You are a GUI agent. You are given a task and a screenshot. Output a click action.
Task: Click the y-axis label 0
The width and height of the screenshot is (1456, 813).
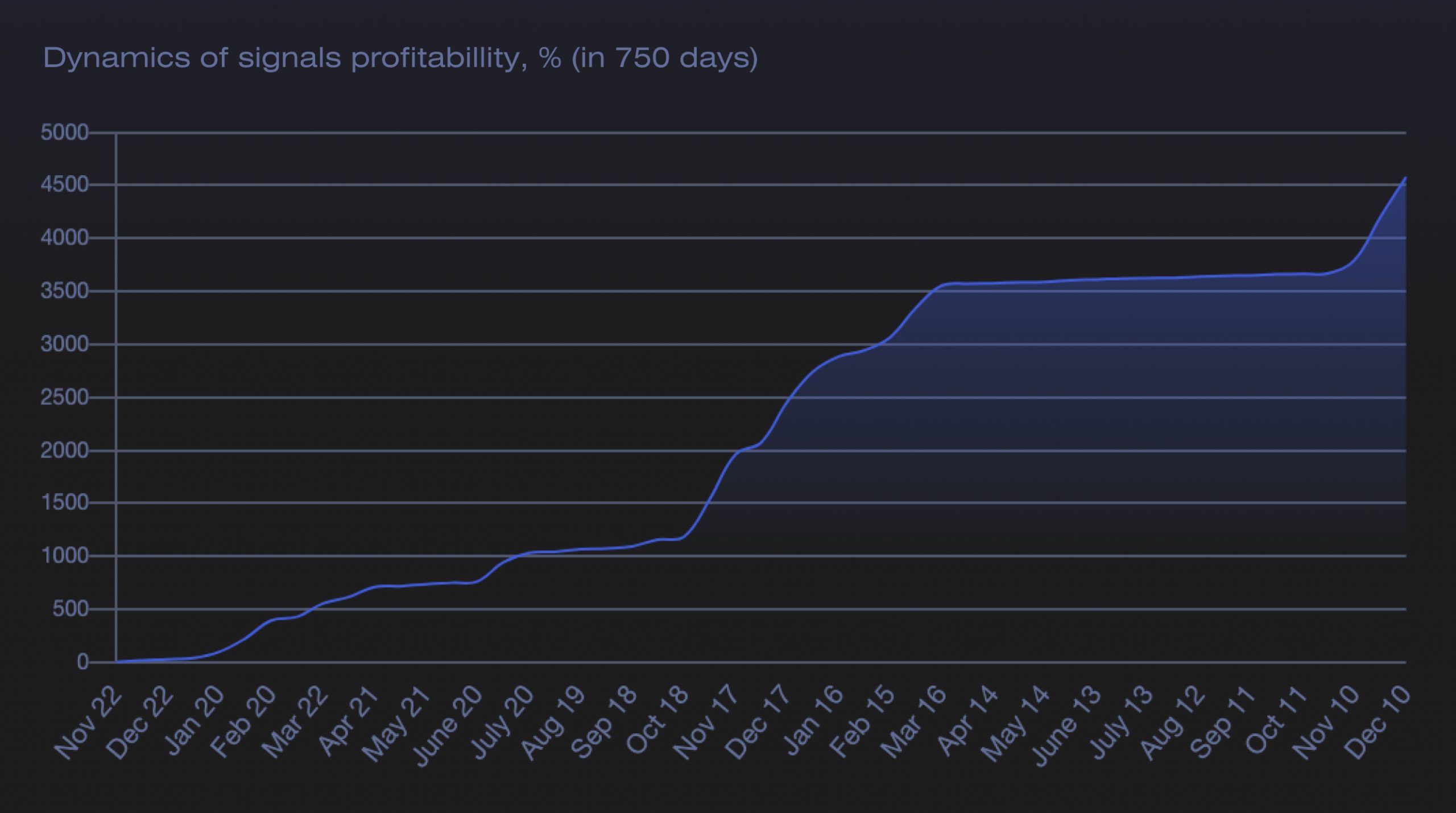pos(83,662)
